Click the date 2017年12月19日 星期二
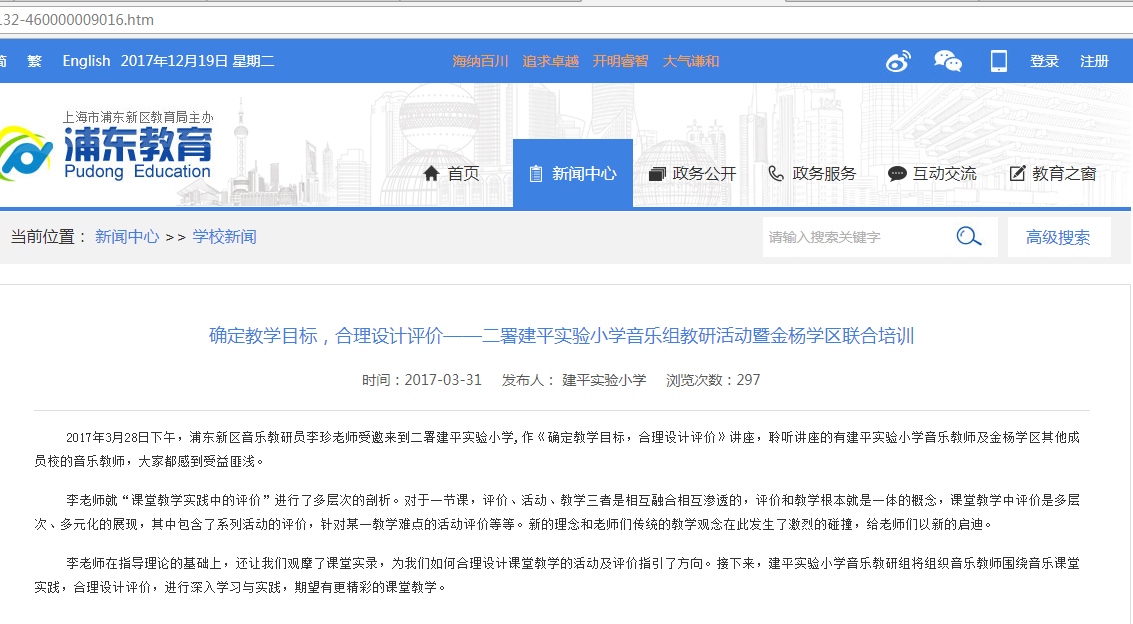Screen dimensions: 1133x624 point(197,61)
